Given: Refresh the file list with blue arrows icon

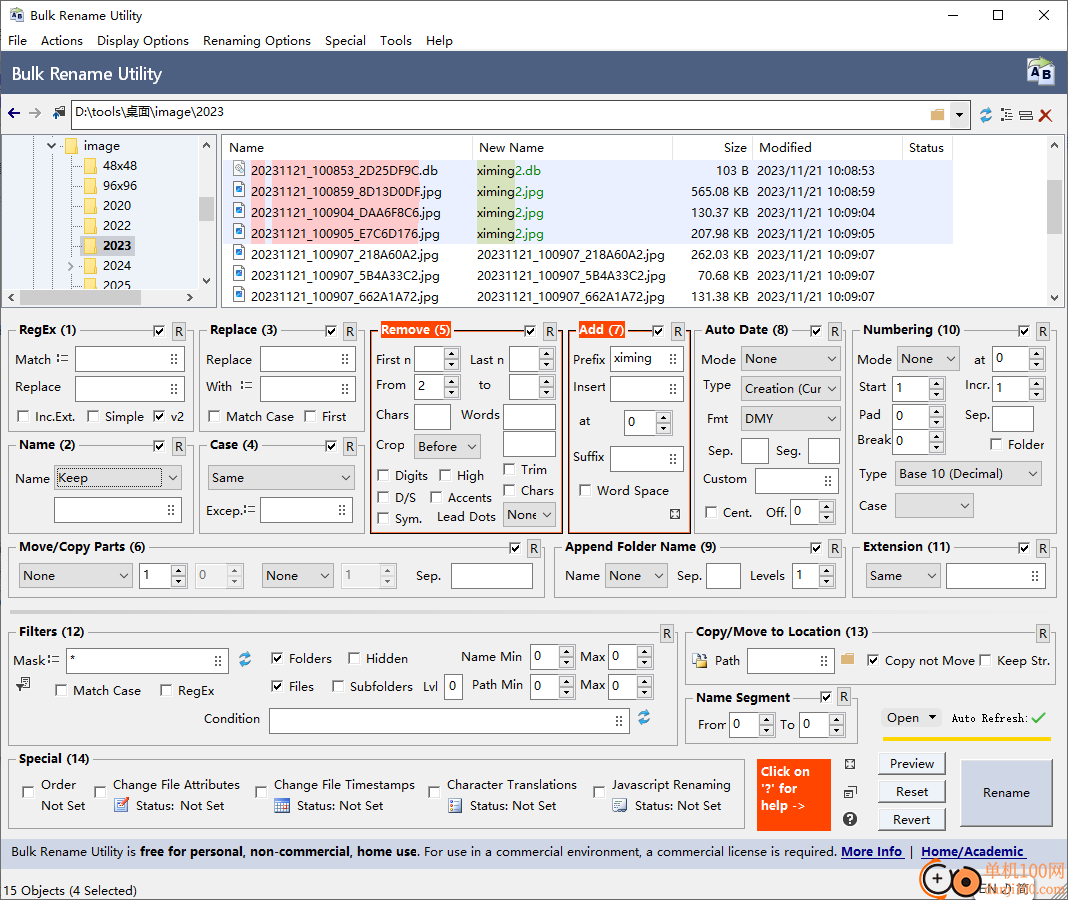Looking at the screenshot, I should (986, 115).
